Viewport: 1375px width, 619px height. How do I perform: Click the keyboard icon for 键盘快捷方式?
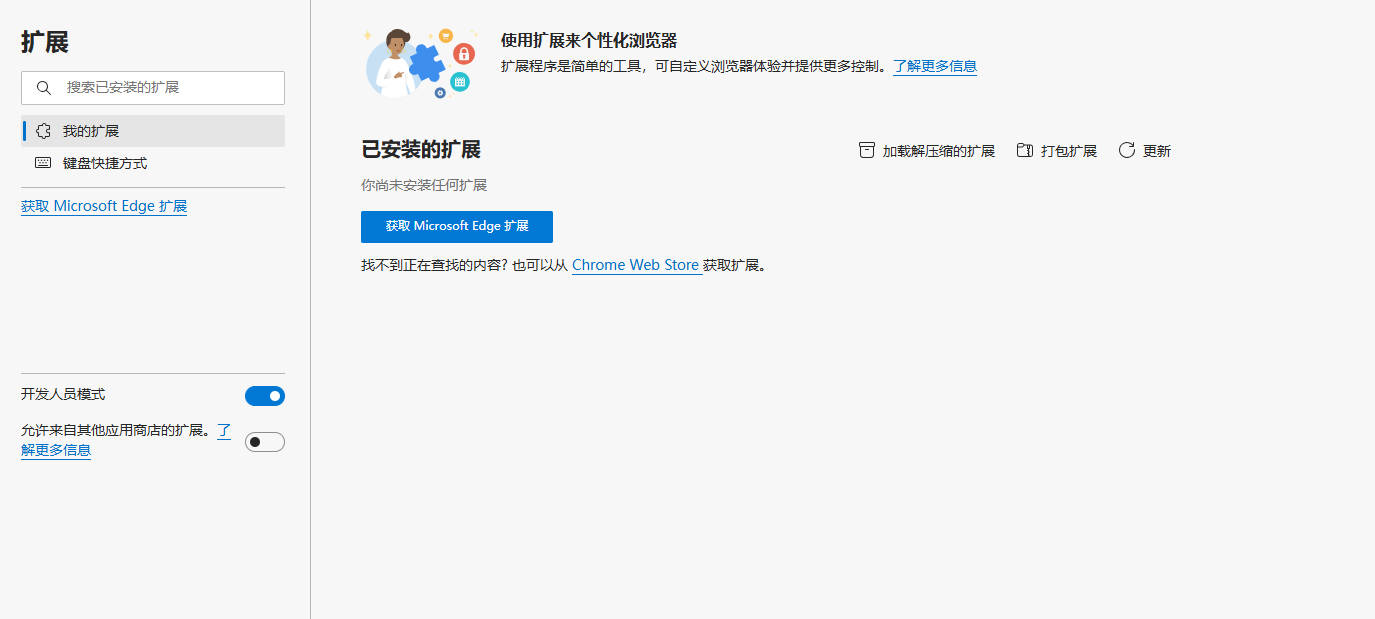[x=43, y=163]
